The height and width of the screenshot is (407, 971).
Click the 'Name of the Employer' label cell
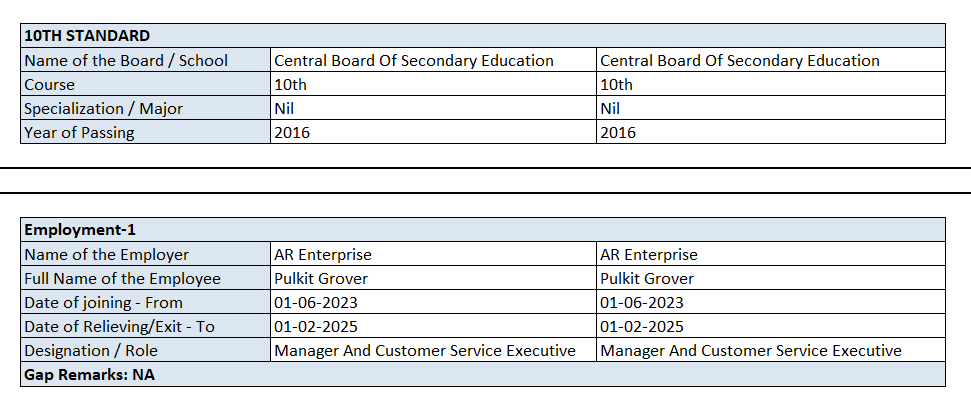point(107,254)
